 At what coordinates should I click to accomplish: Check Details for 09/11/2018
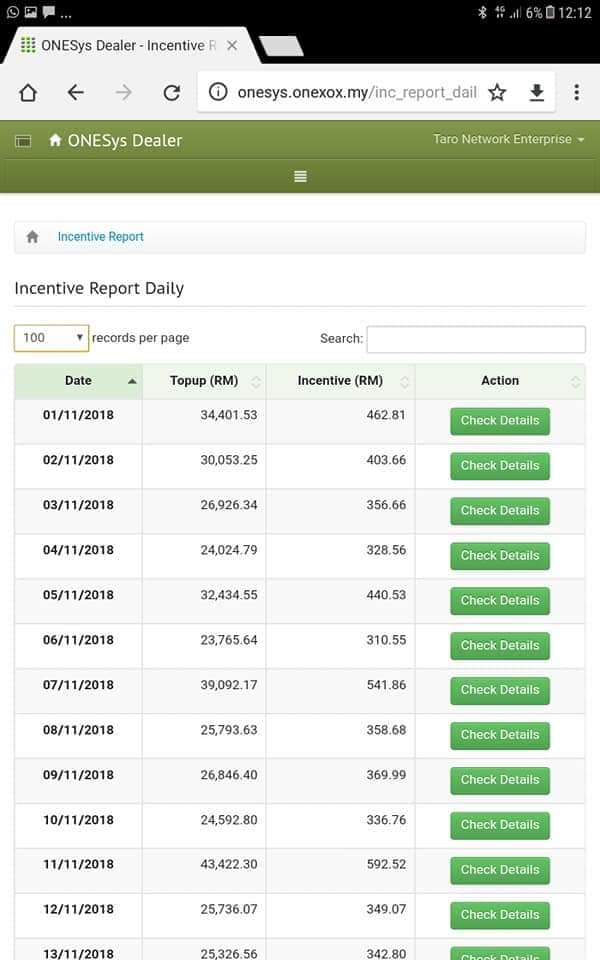[x=500, y=780]
